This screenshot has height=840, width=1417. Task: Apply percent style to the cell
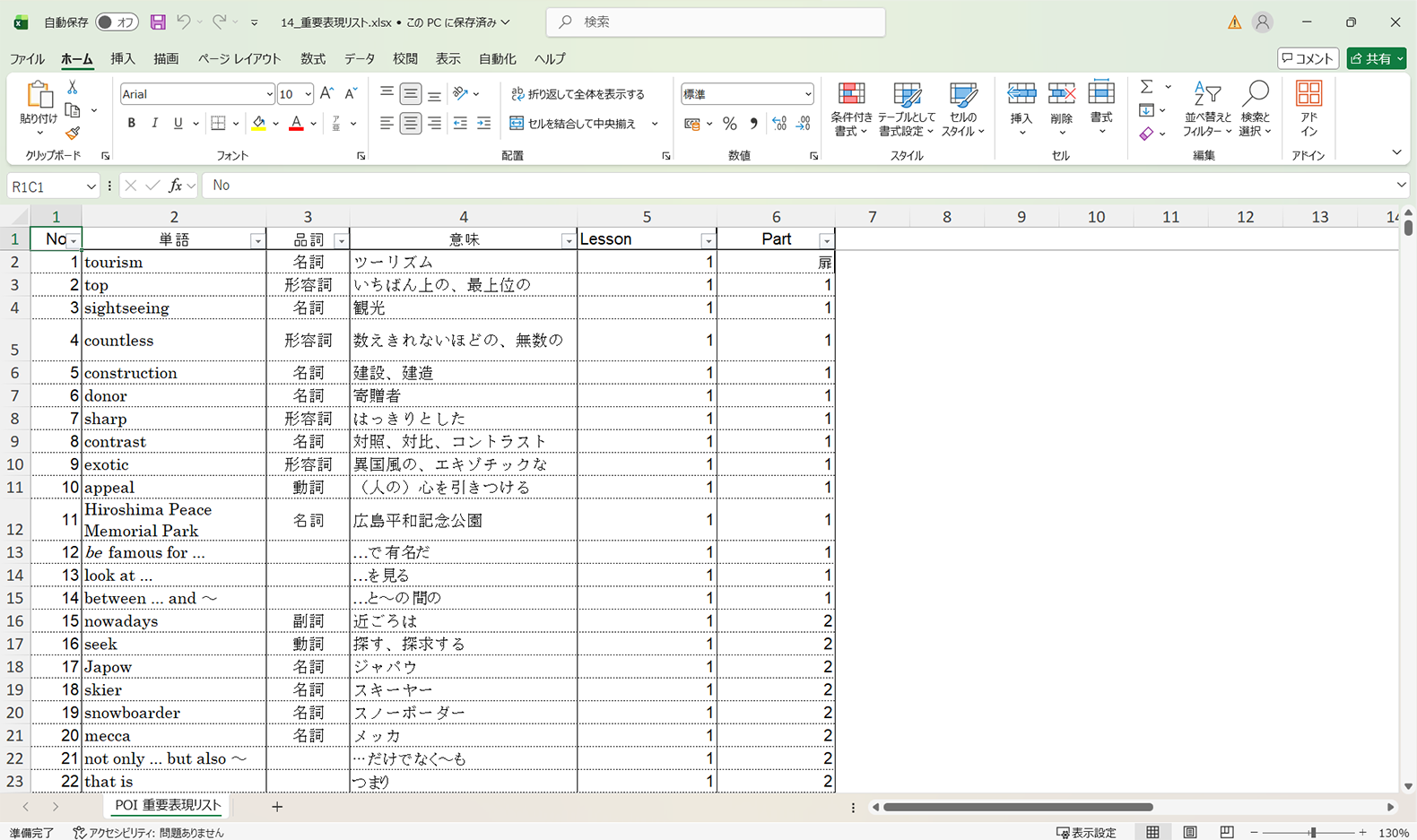(x=730, y=124)
